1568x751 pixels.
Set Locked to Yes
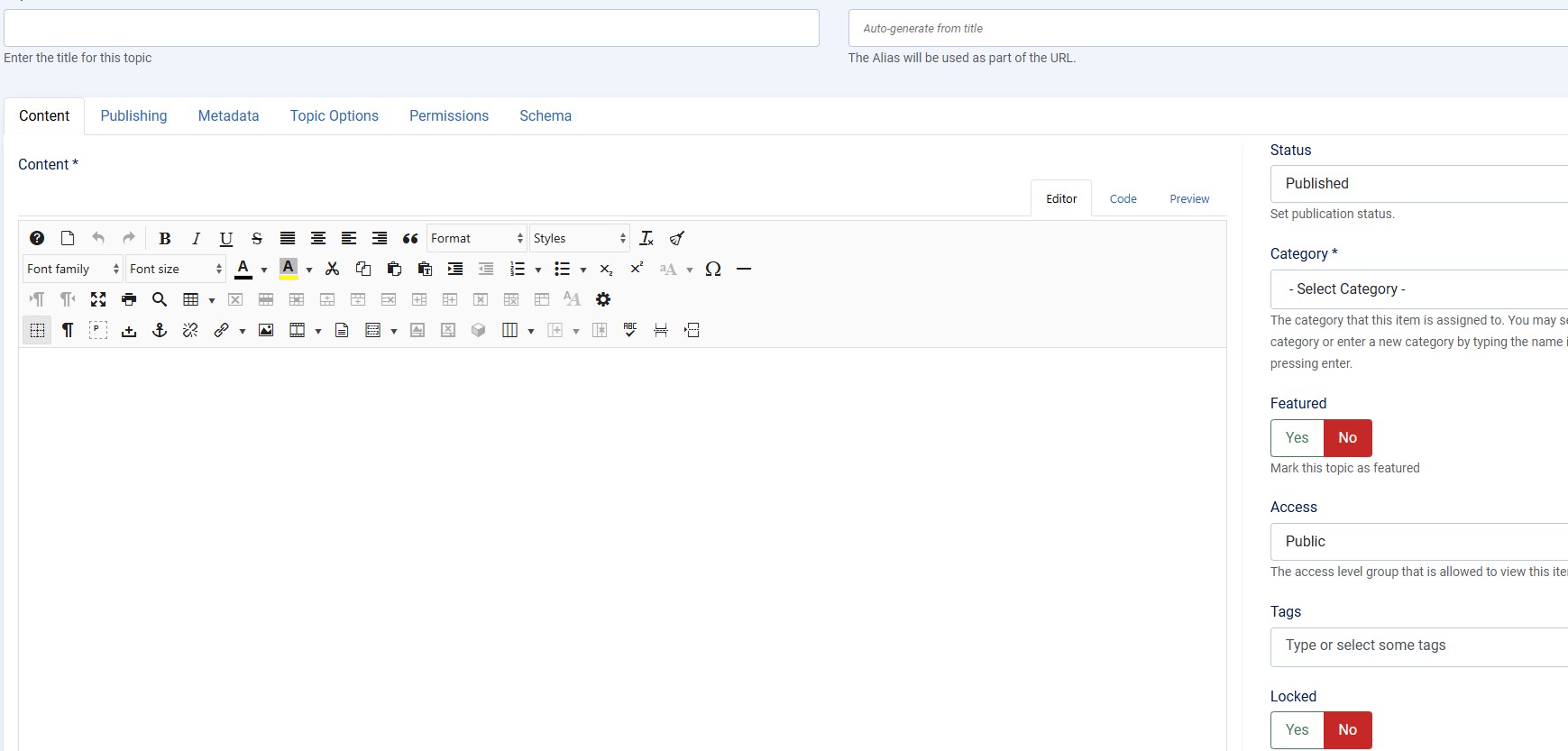pyautogui.click(x=1297, y=730)
